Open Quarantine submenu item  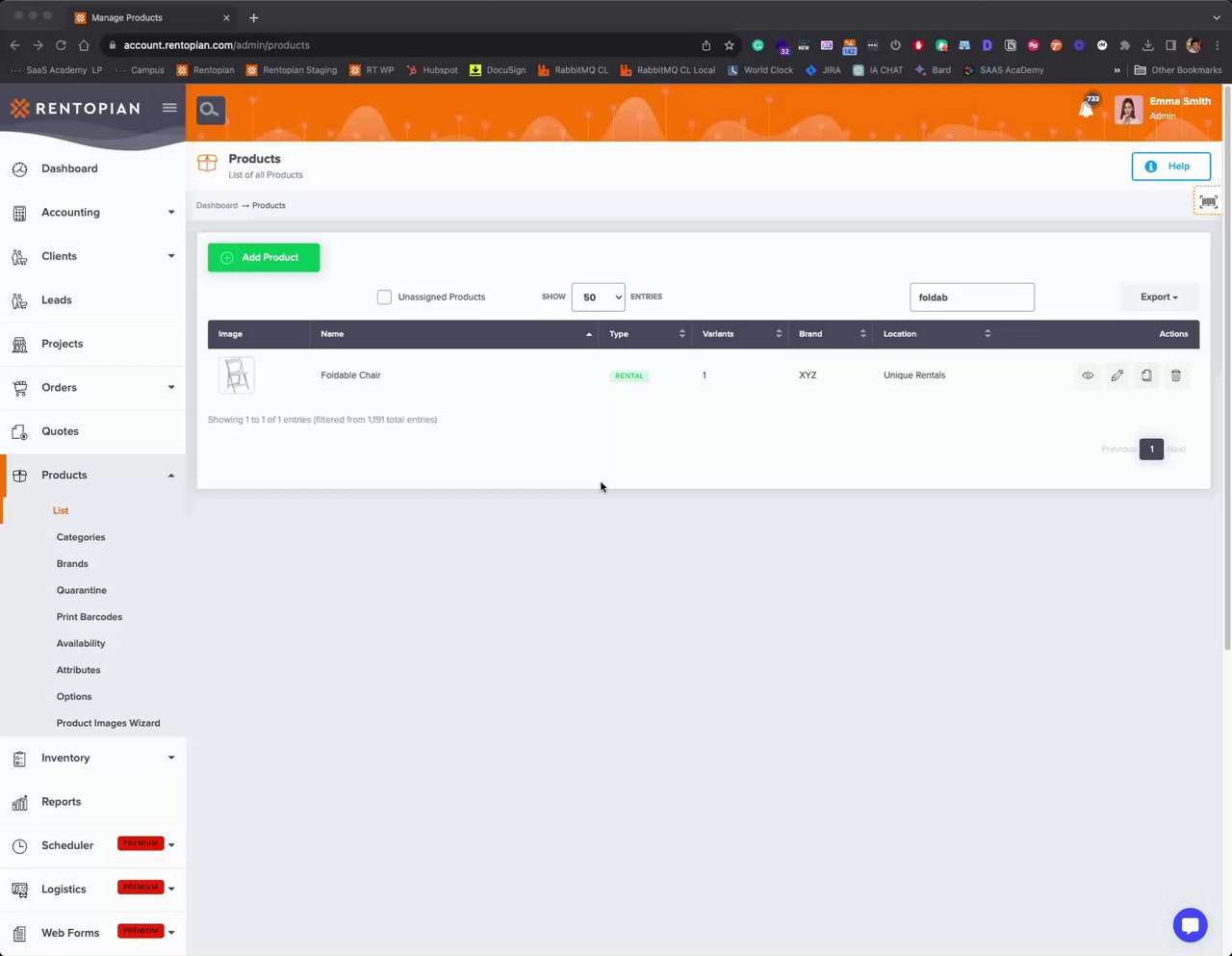click(x=82, y=590)
